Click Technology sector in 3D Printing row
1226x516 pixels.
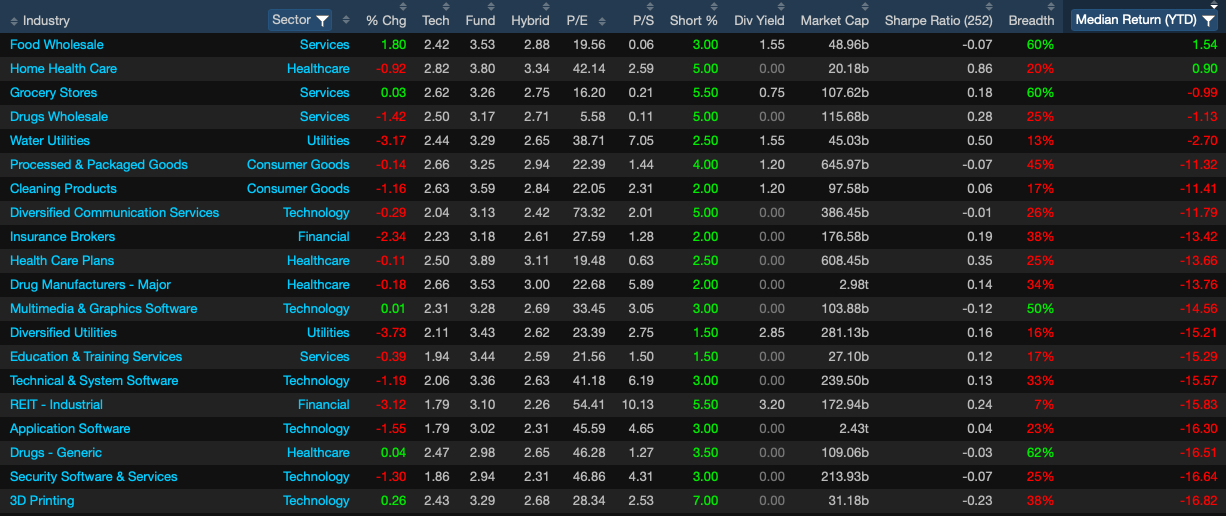(x=316, y=501)
